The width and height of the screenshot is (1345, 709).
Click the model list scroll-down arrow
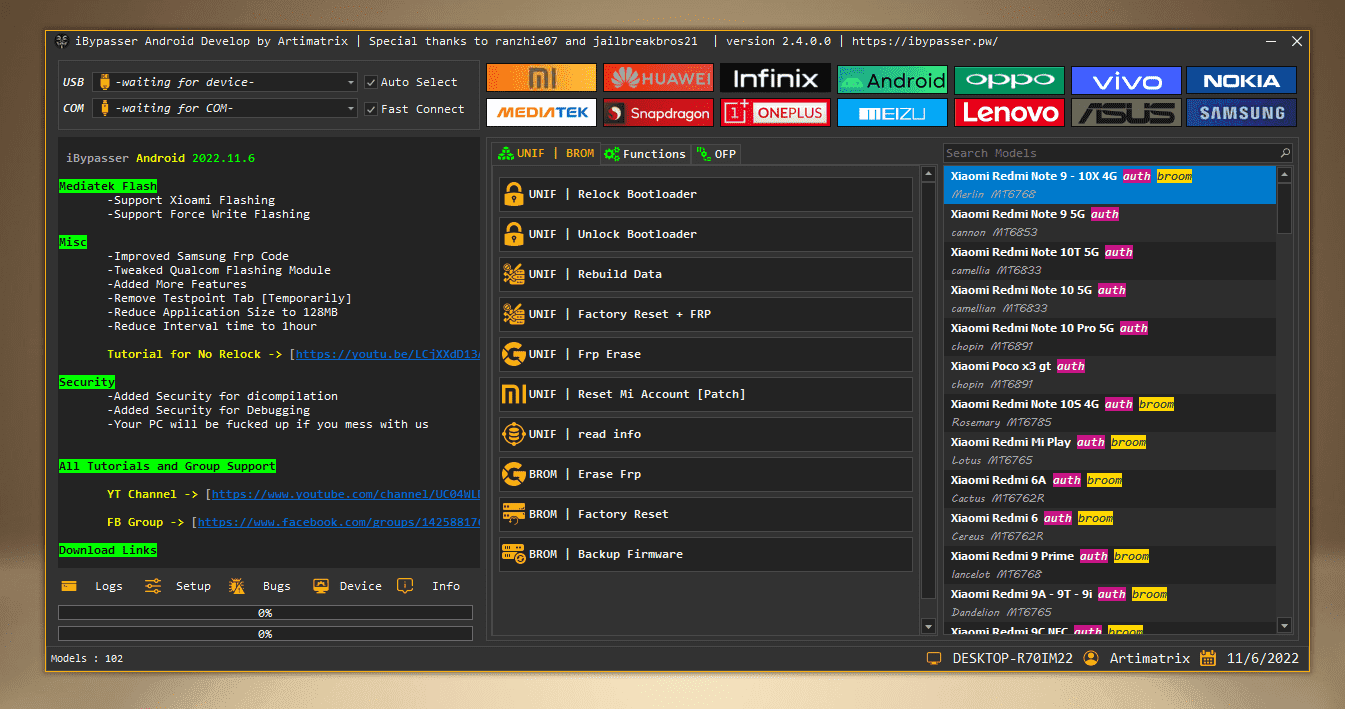click(1285, 626)
